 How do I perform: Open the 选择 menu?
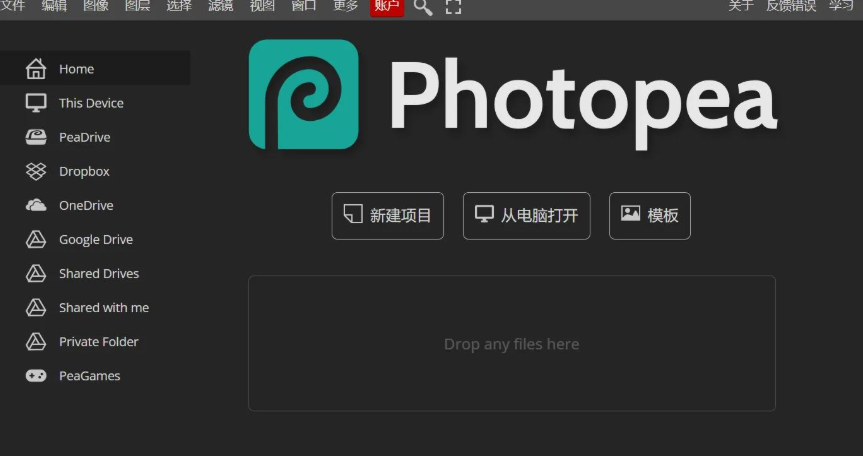(x=179, y=6)
